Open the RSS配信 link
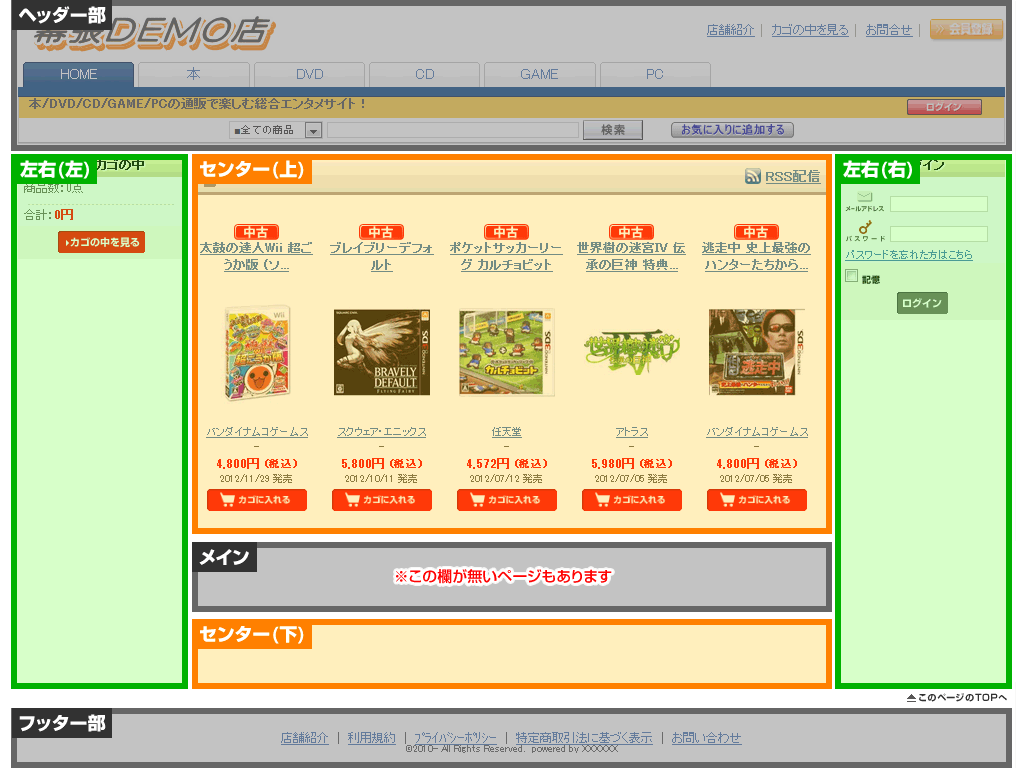The width and height of the screenshot is (1024, 768). coord(792,176)
